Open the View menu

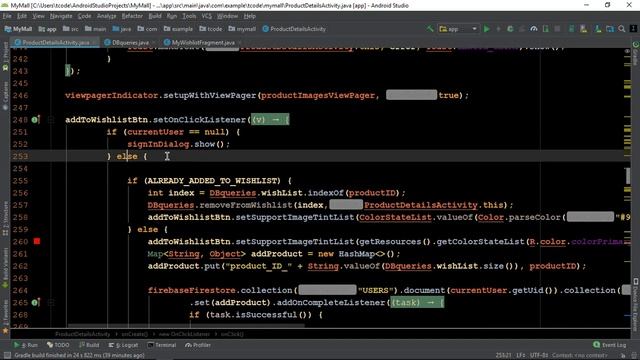(38, 16)
